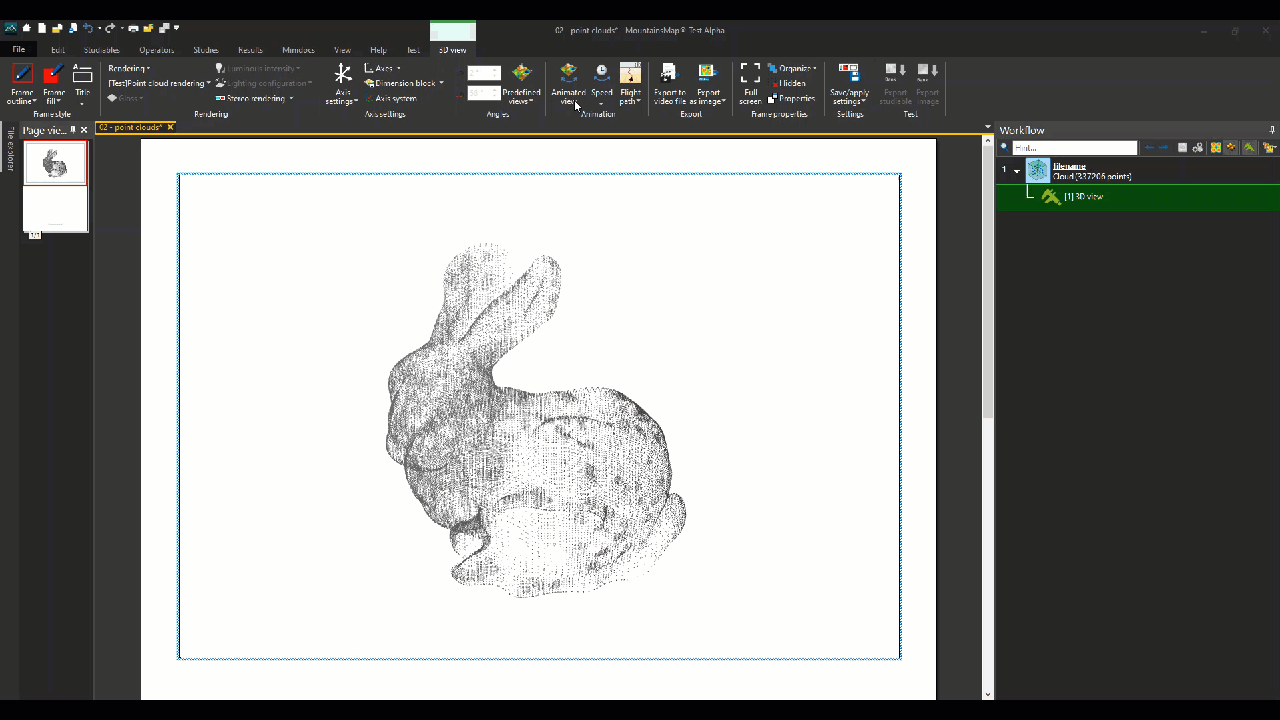The height and width of the screenshot is (720, 1280).
Task: Click the gray square icon in Workflow toolbar
Action: 1182,147
